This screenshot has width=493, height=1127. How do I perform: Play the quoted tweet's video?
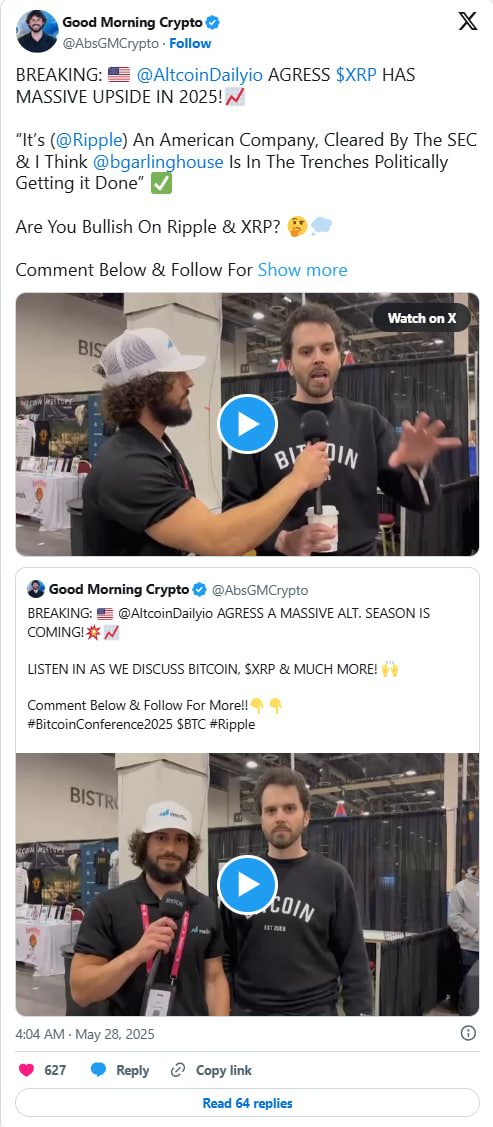coord(247,885)
